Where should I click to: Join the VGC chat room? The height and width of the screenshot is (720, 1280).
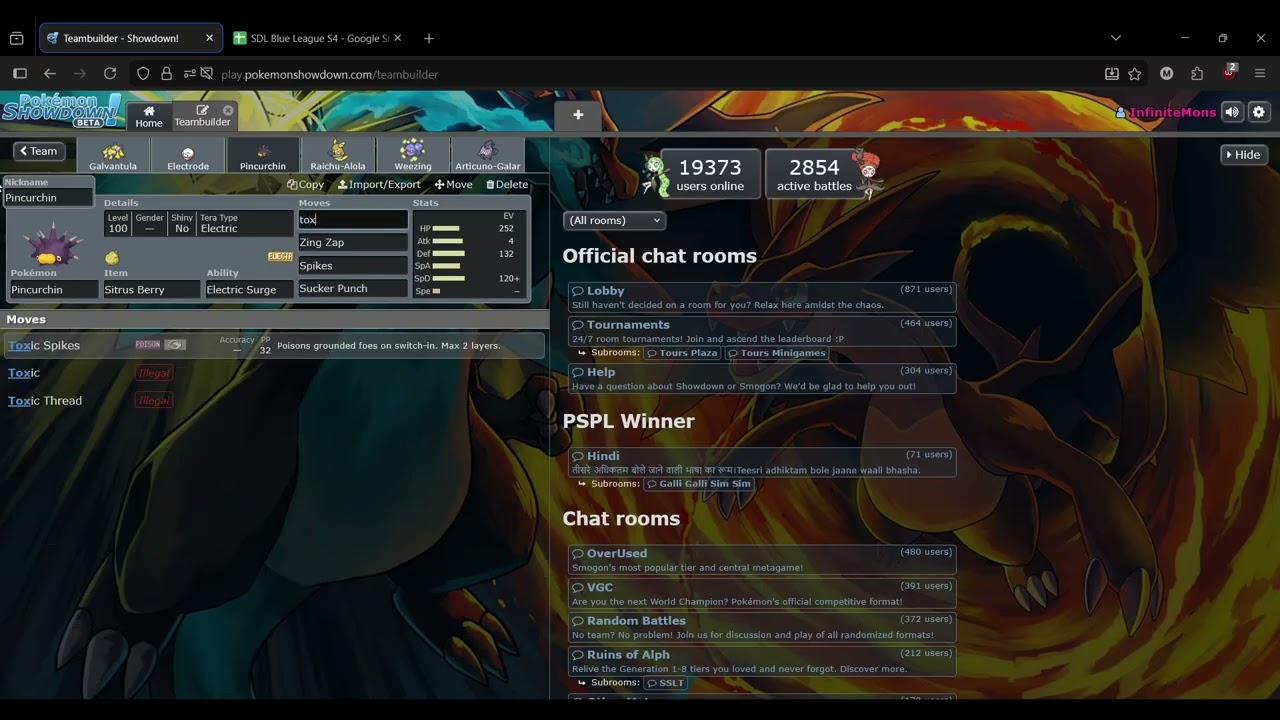[762, 594]
